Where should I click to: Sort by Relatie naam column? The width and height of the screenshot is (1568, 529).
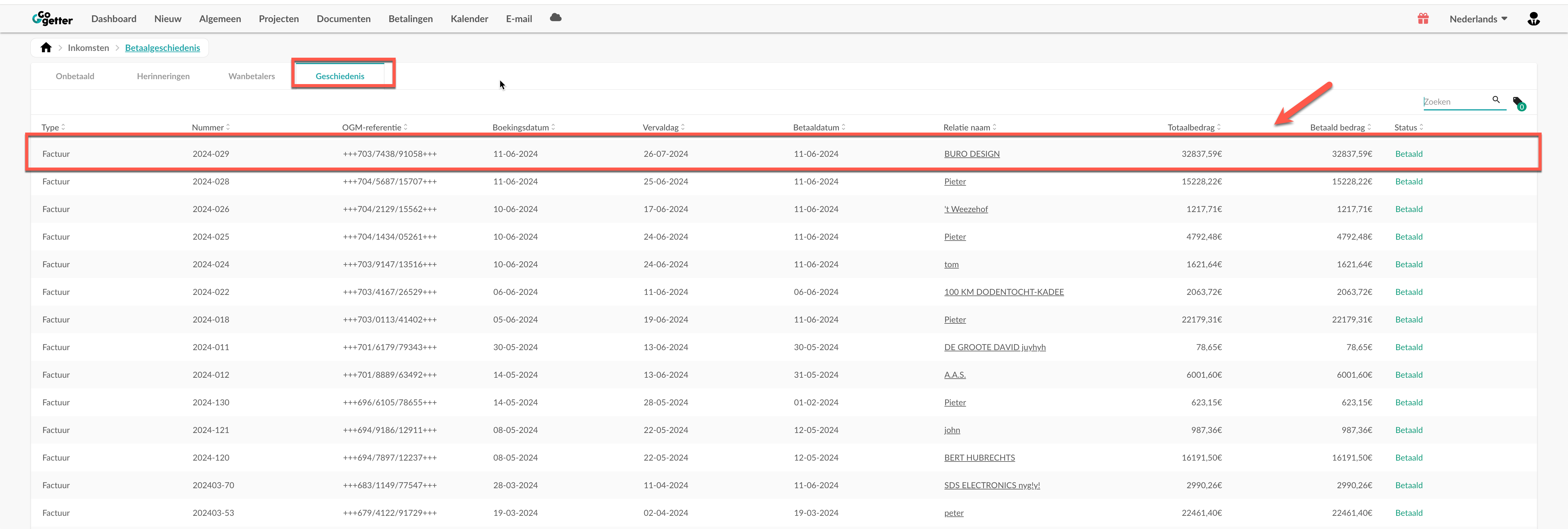(970, 127)
